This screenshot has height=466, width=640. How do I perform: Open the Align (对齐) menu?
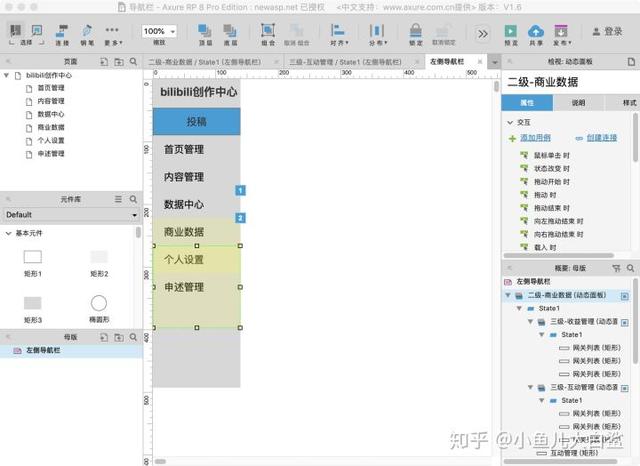[x=339, y=34]
